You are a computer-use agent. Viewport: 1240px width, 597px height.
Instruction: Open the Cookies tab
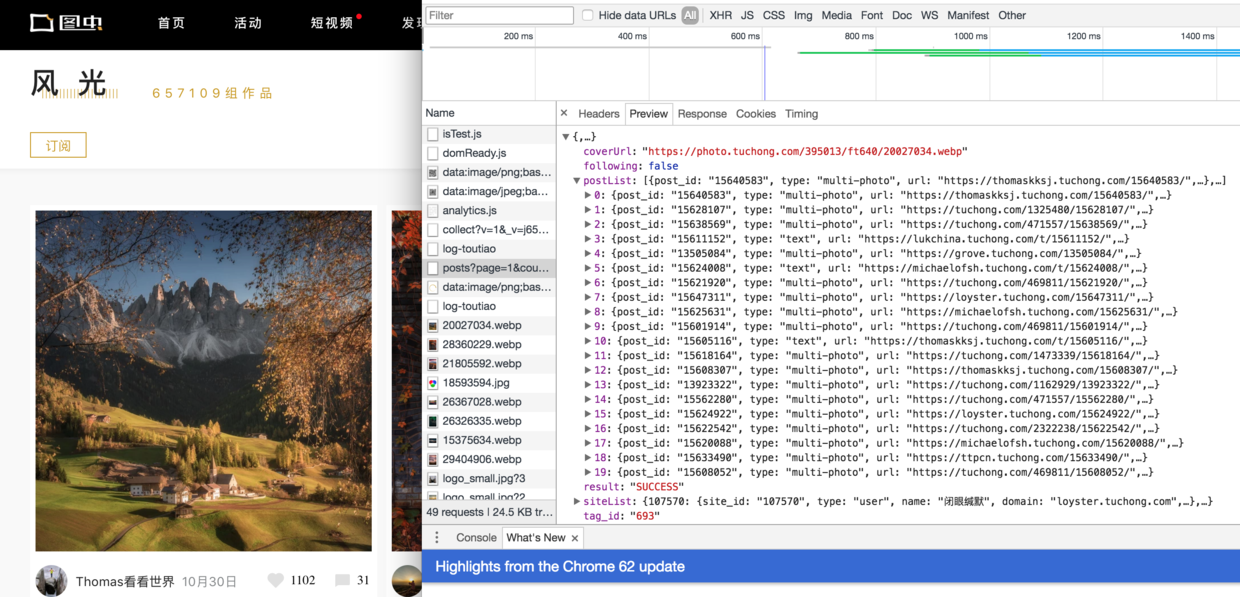click(x=756, y=114)
